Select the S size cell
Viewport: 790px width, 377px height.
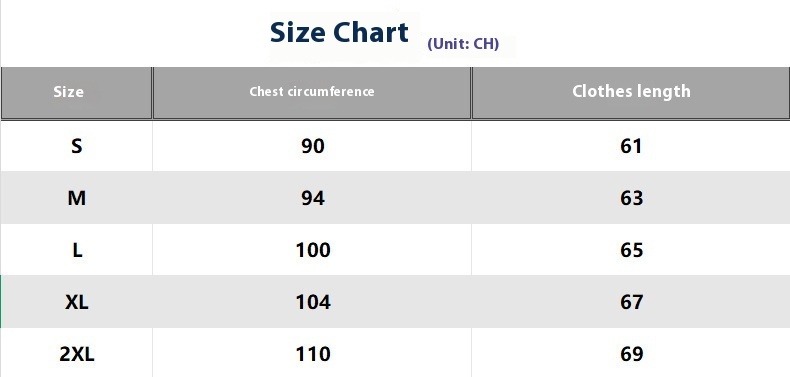click(77, 146)
